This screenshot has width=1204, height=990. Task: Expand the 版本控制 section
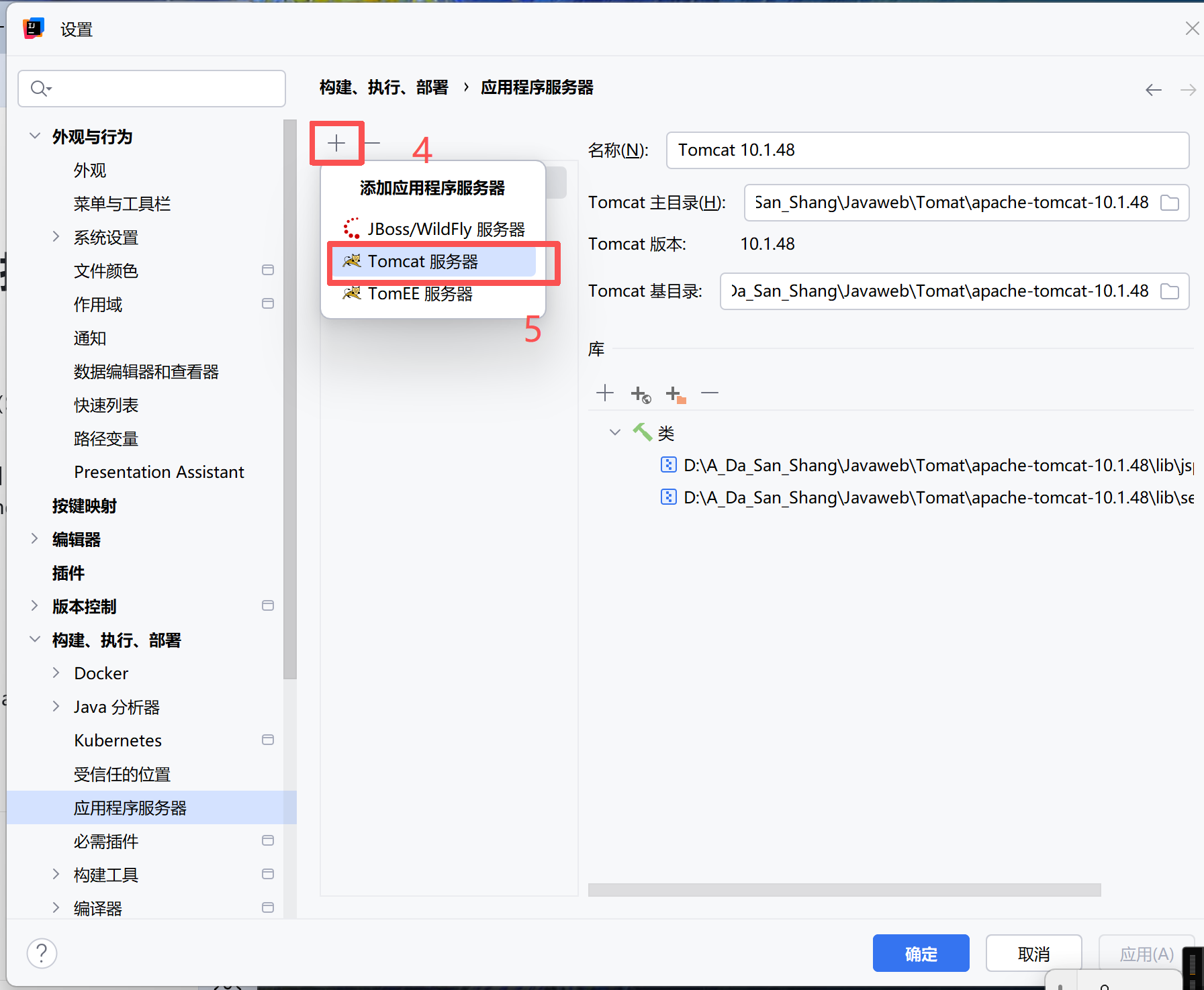35,606
